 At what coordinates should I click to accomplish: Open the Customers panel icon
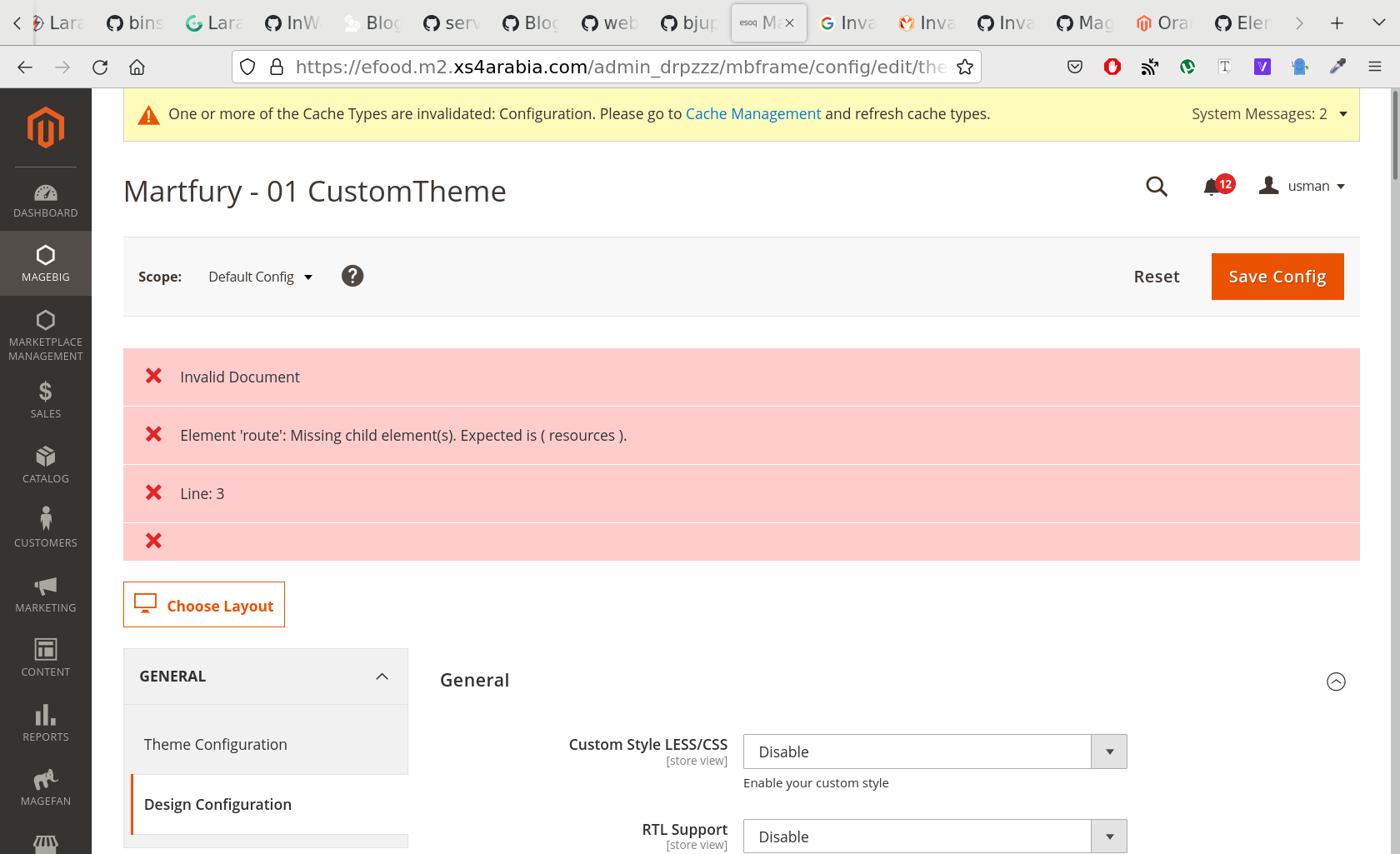coord(46,525)
